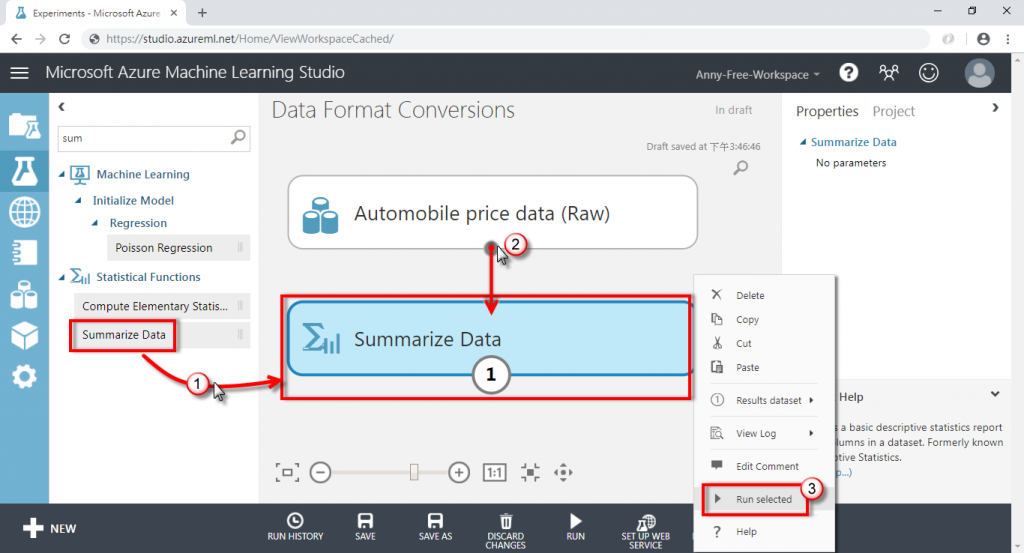Click the Run play button
1024x553 pixels.
[x=575, y=527]
